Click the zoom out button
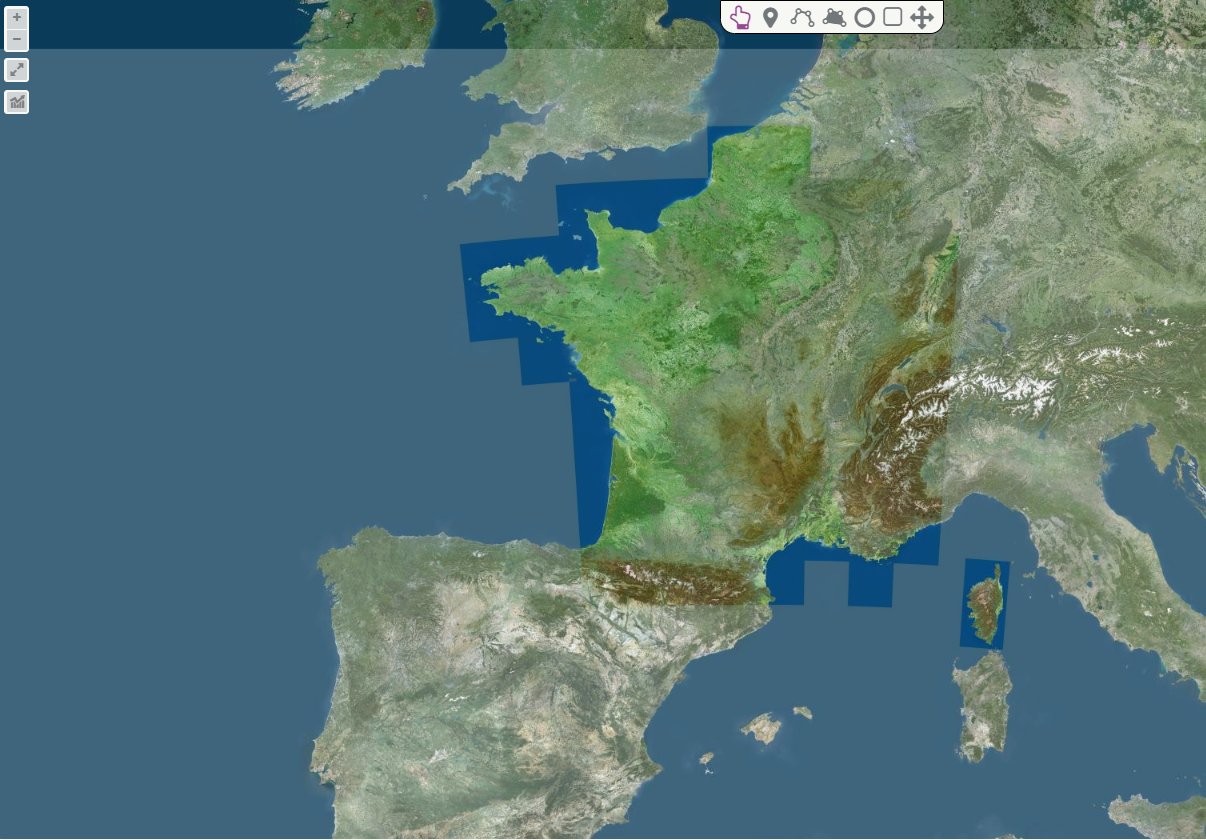 16,38
